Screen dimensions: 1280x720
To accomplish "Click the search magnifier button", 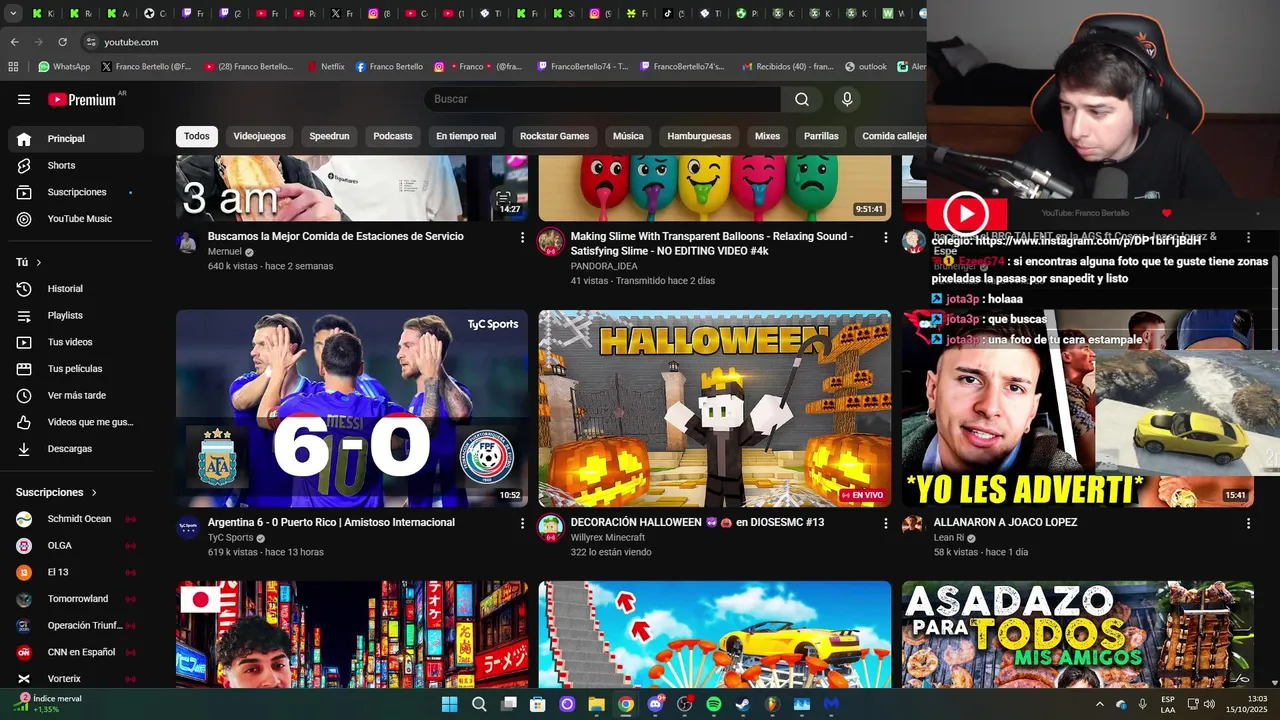I will [802, 99].
